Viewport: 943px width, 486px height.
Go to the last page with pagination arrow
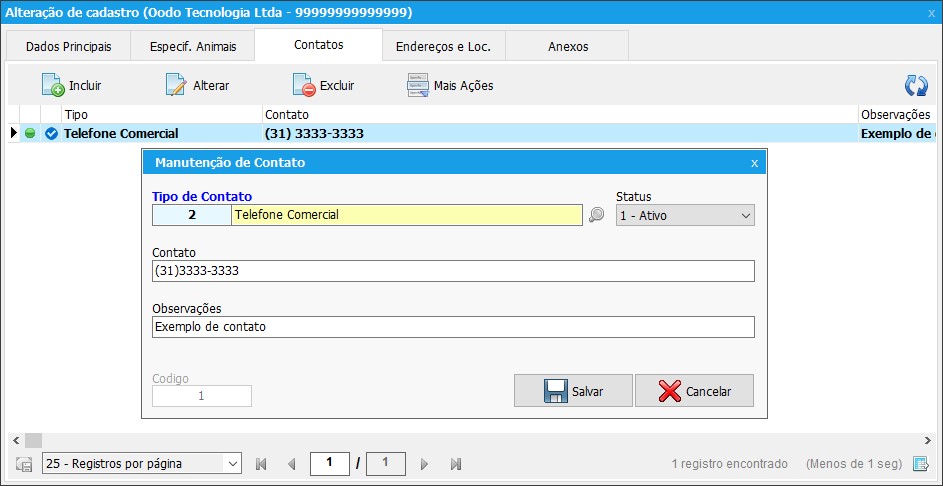tap(456, 464)
